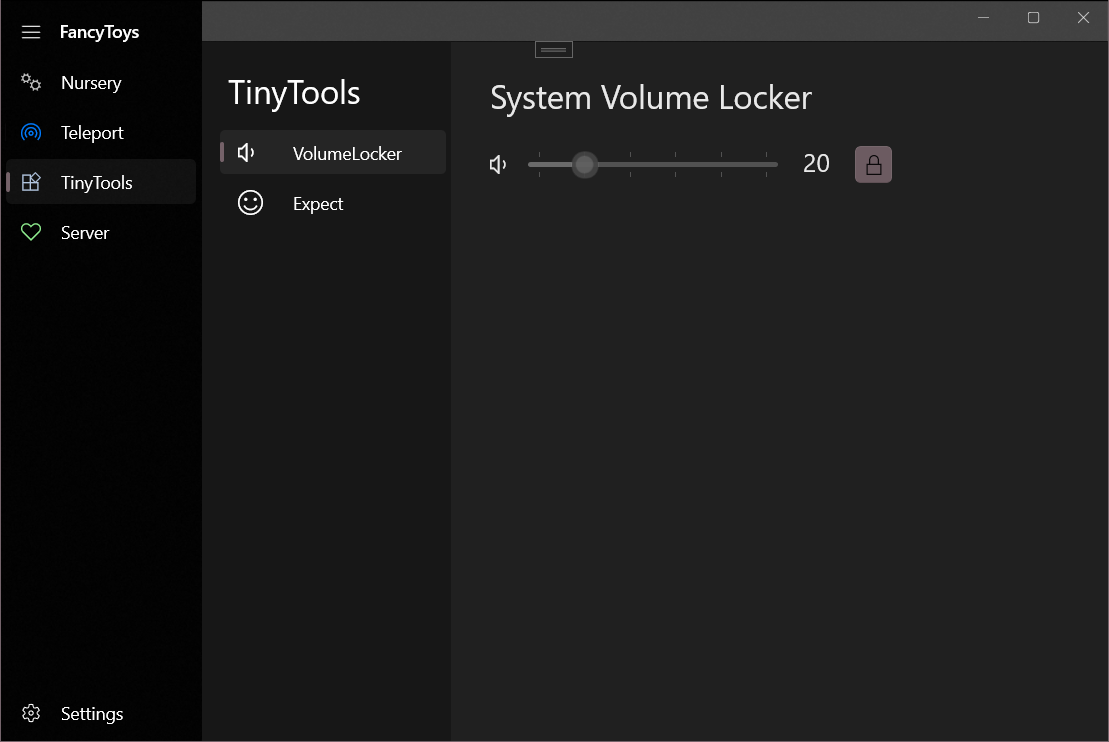The image size is (1109, 742).
Task: Click the System Volume Locker heading
Action: [650, 97]
